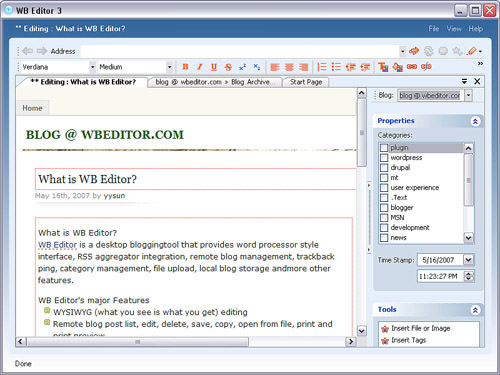Click Insert Tags label
The image size is (500, 375).
coord(409,340)
